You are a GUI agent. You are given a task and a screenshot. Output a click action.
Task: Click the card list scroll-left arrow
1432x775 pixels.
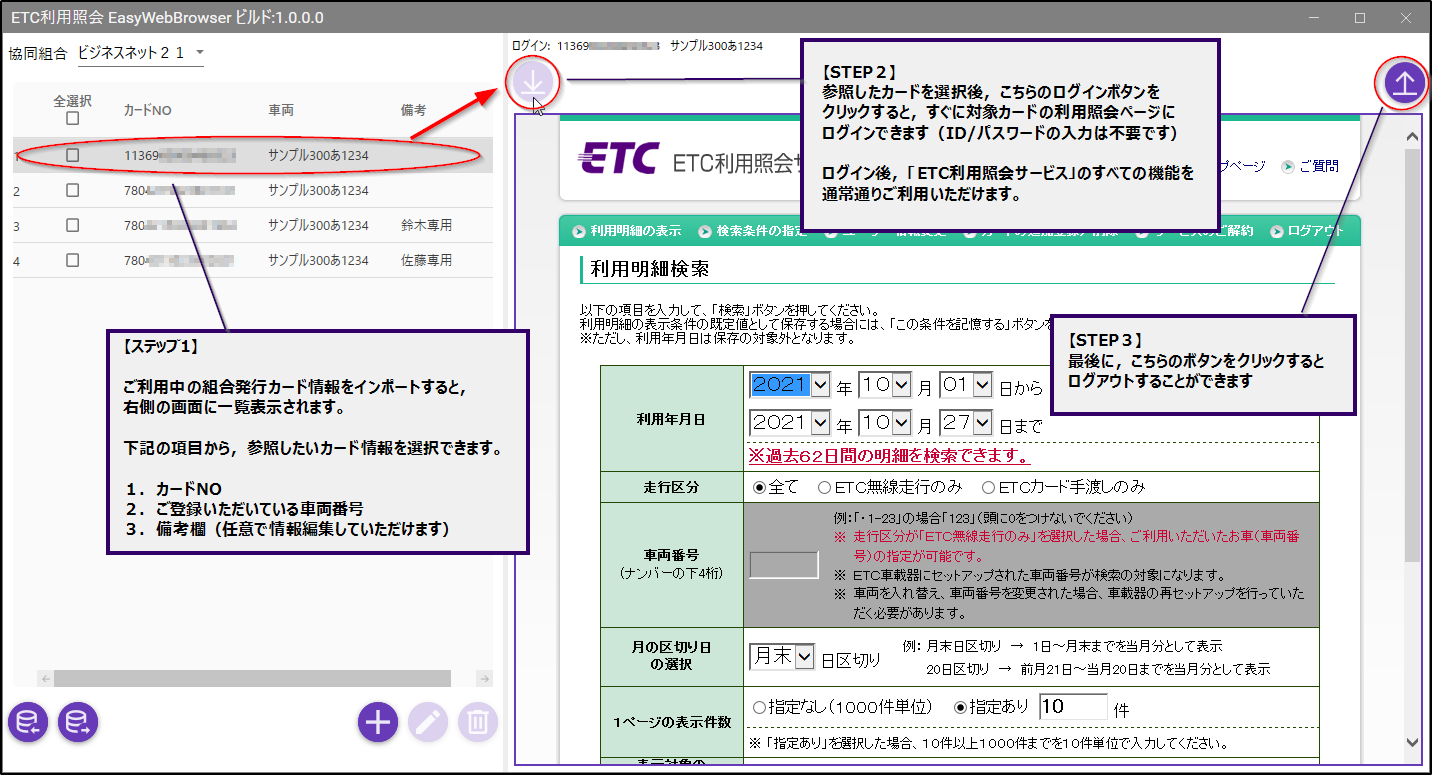point(45,678)
